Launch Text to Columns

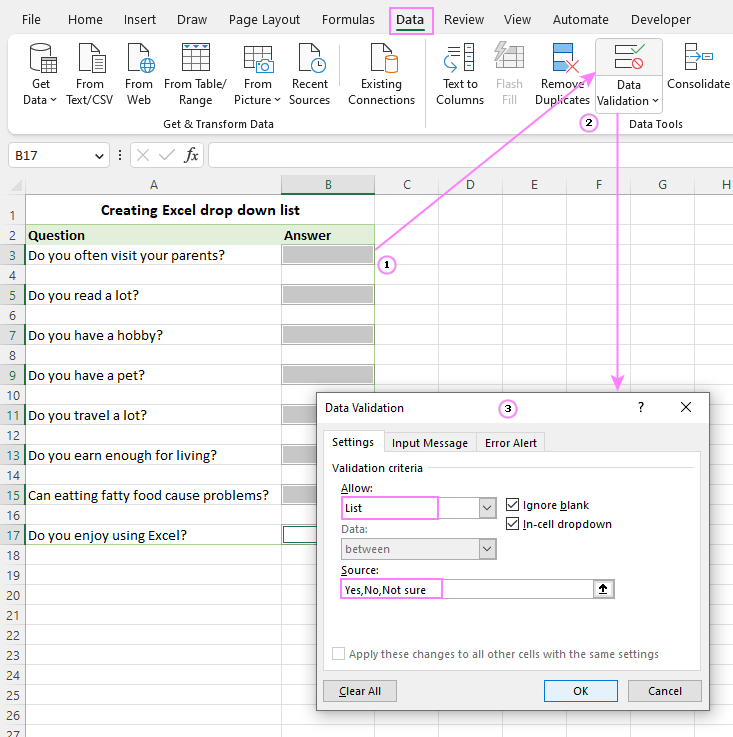(460, 75)
